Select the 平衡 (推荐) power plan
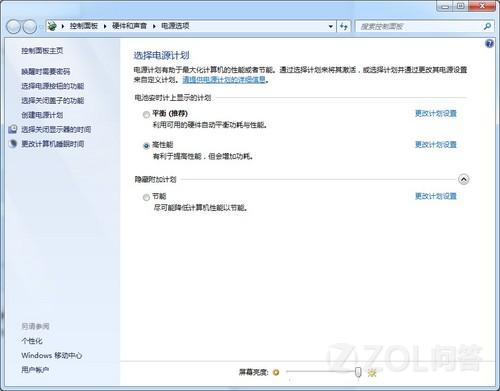Image resolution: width=500 pixels, height=391 pixels. tap(146, 115)
